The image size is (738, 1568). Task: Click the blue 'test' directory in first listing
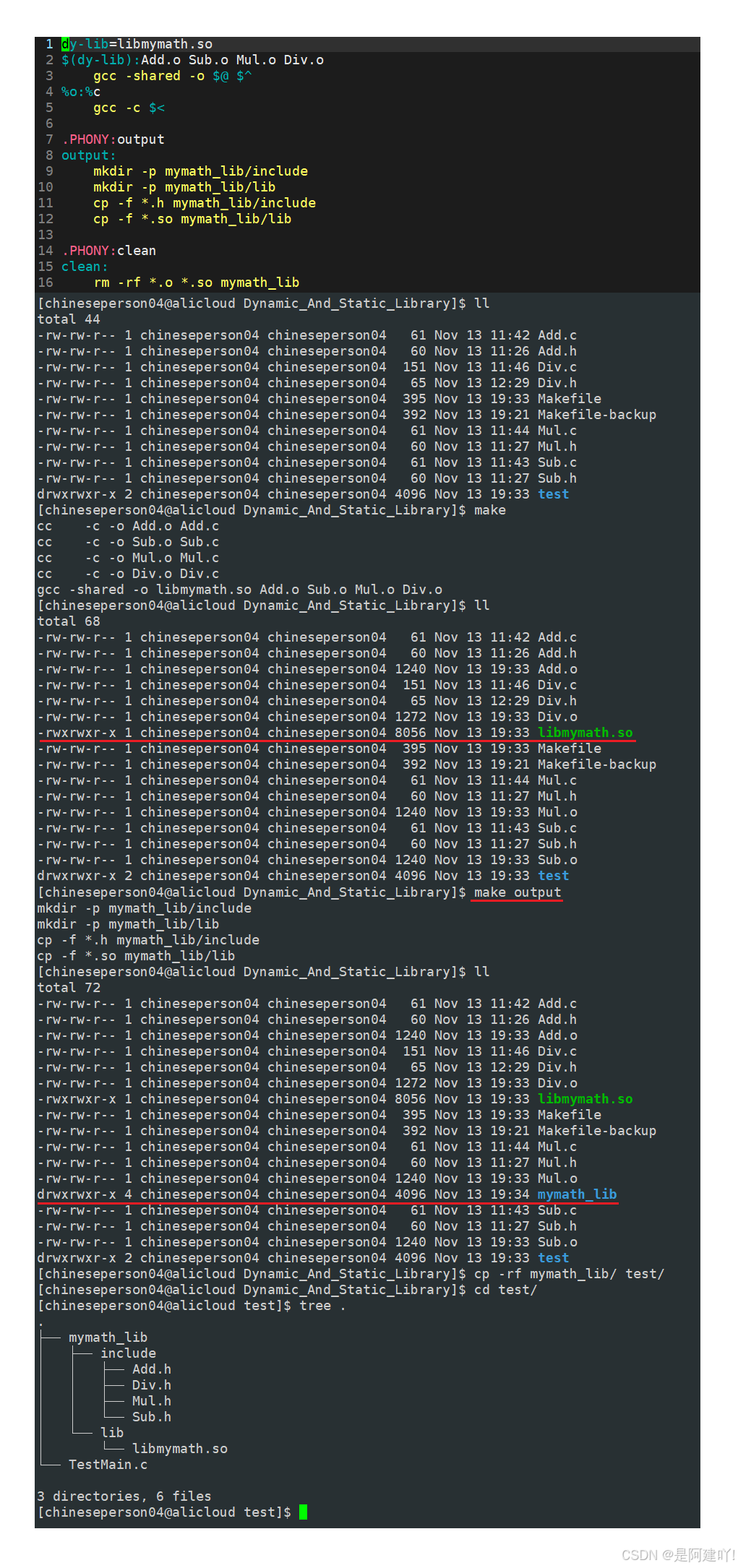click(554, 494)
